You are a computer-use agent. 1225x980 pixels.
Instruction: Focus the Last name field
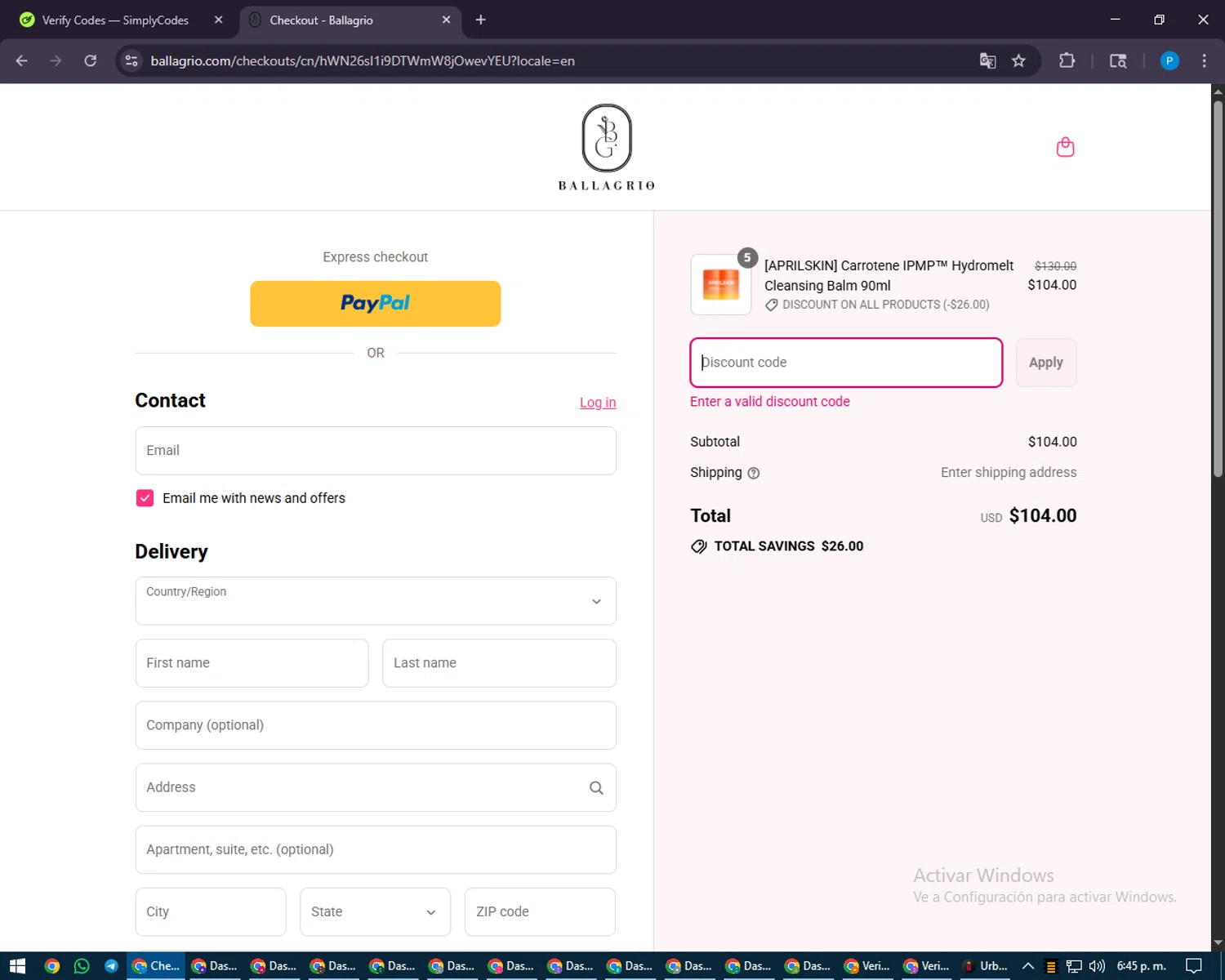point(499,663)
